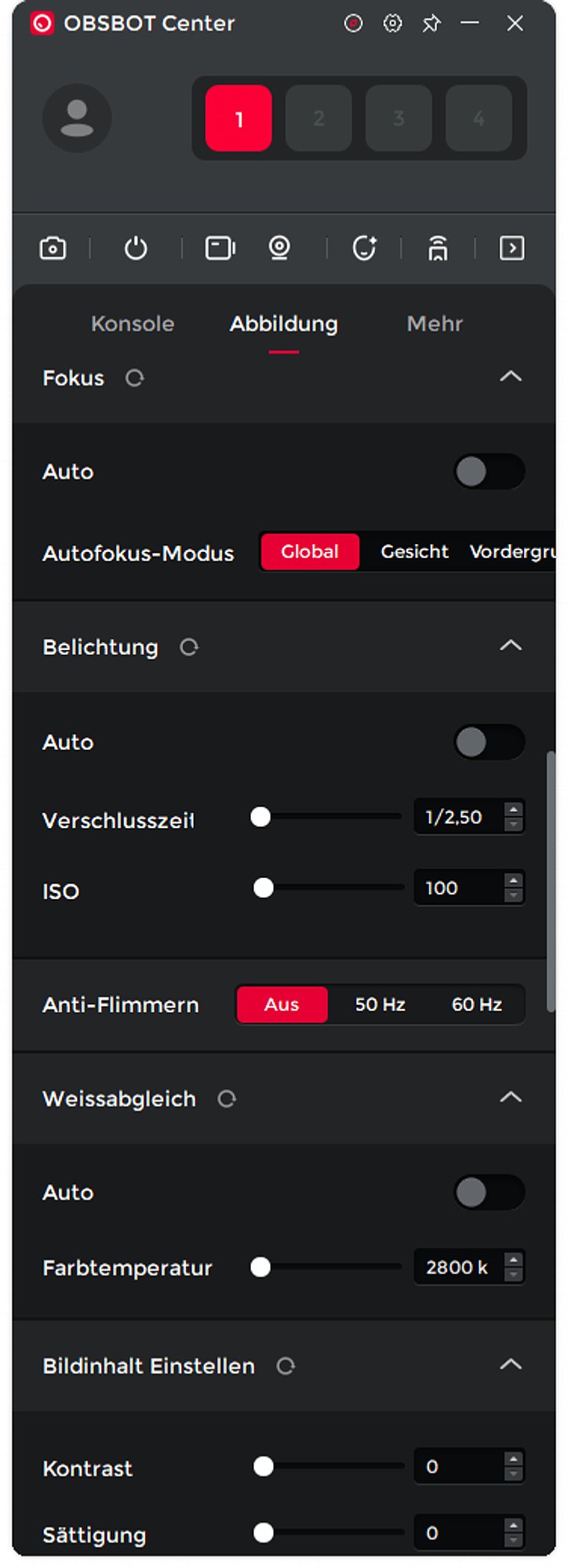Click the remote control icon
This screenshot has width=568, height=1568.
click(438, 249)
